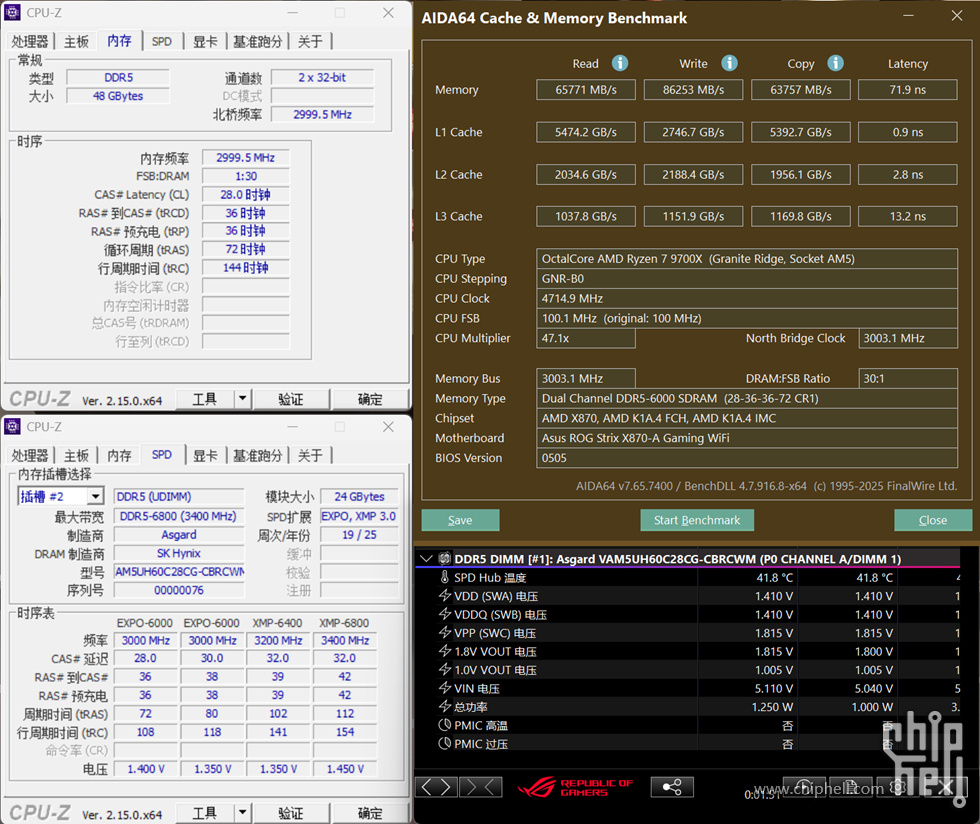
Task: Open 工具 dropdown arrow in memory CPU-Z window
Action: 242,398
